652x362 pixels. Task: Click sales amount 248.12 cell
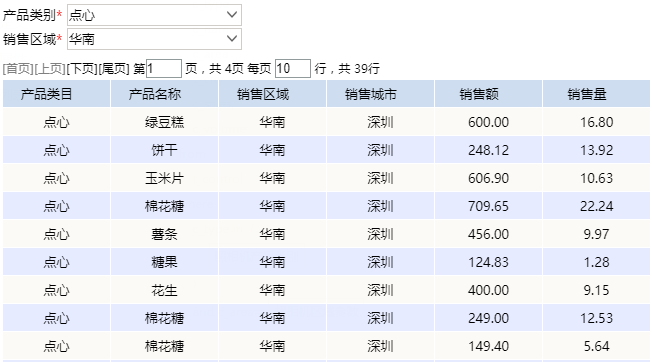[488, 150]
